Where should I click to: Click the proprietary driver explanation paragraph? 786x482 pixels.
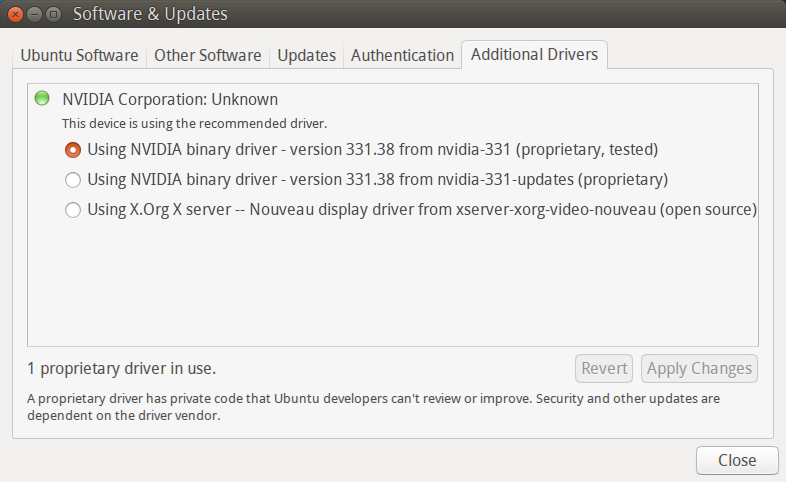[x=373, y=407]
